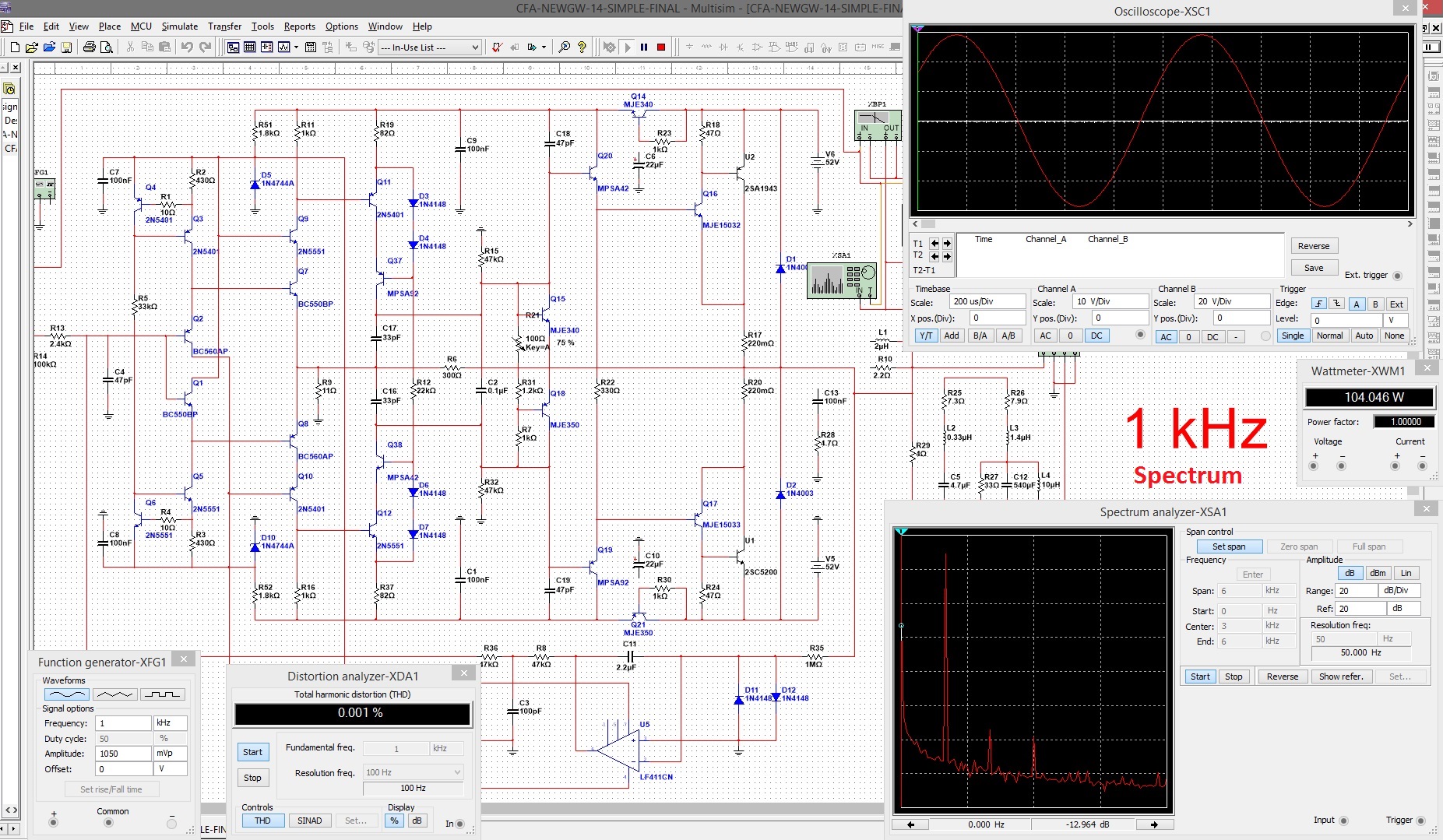Image resolution: width=1443 pixels, height=840 pixels.
Task: Click the Timebase Scale 200 us/Div field
Action: pyautogui.click(x=987, y=302)
